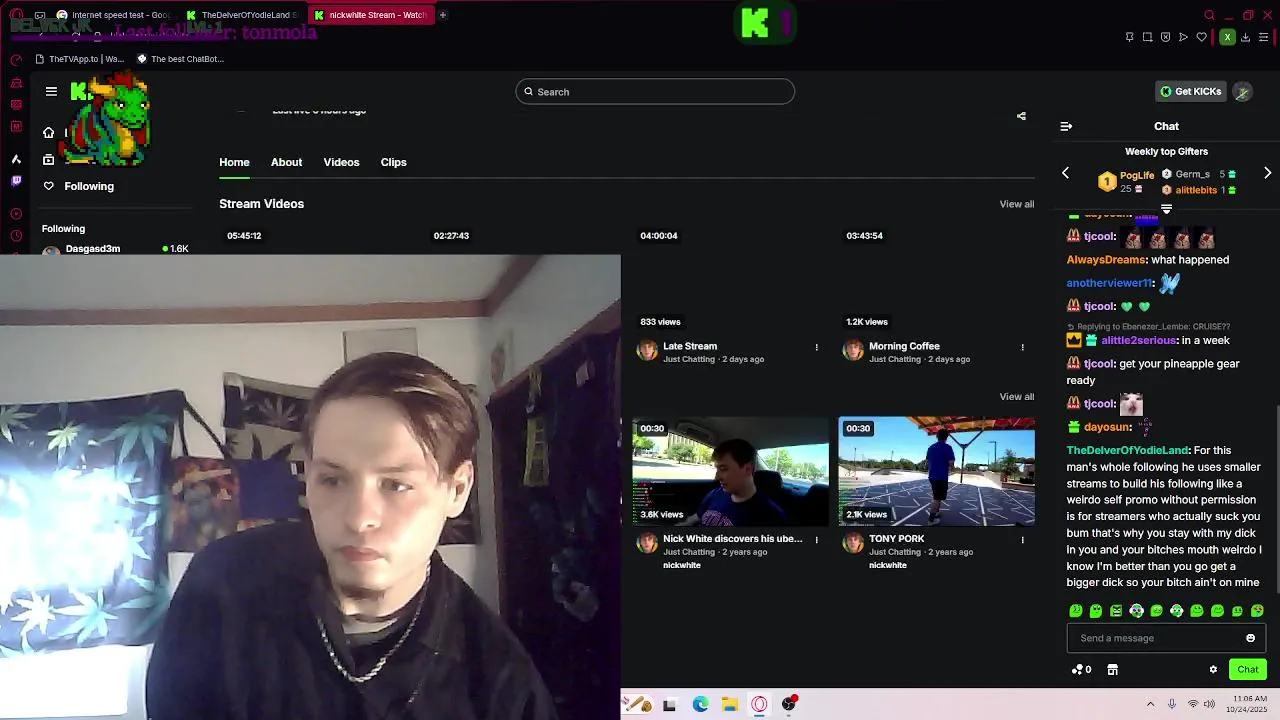This screenshot has width=1280, height=720.
Task: Open Late Stream video title
Action: pyautogui.click(x=690, y=346)
